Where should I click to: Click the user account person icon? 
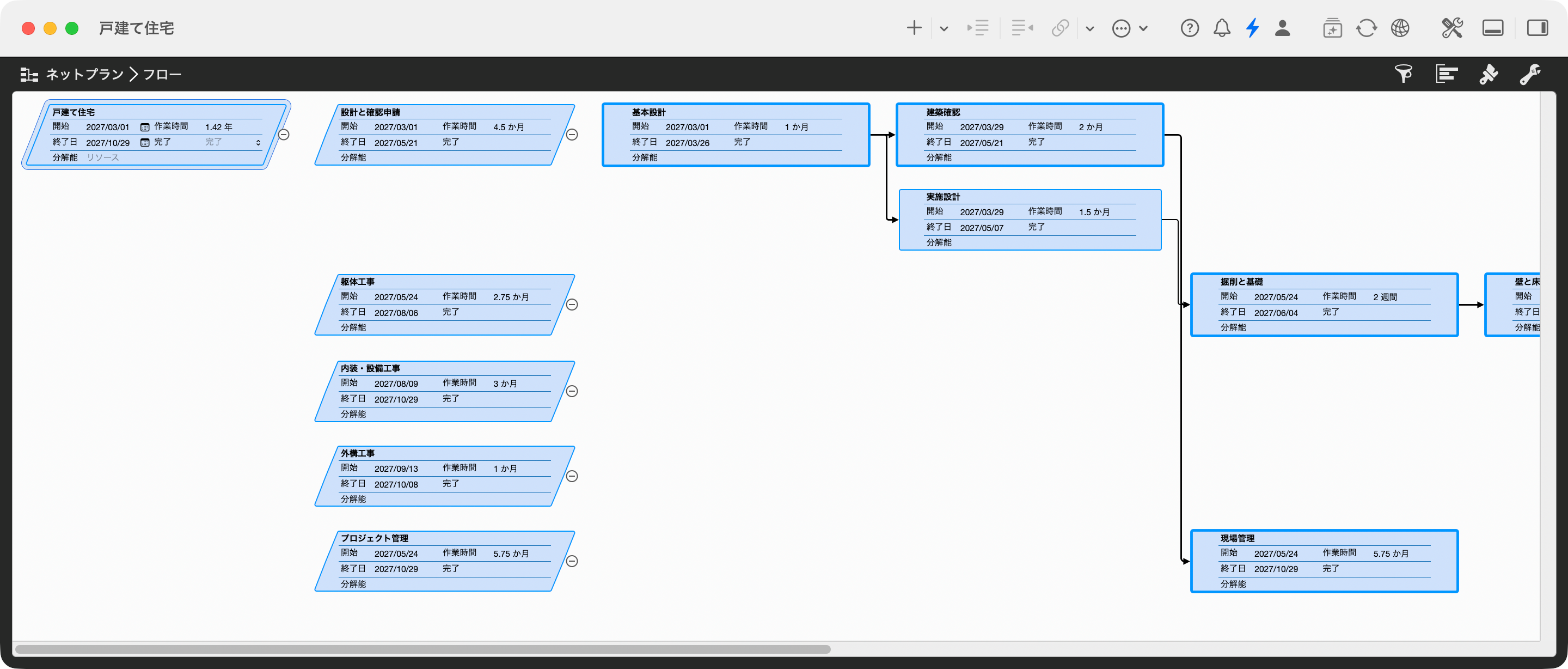tap(1283, 28)
